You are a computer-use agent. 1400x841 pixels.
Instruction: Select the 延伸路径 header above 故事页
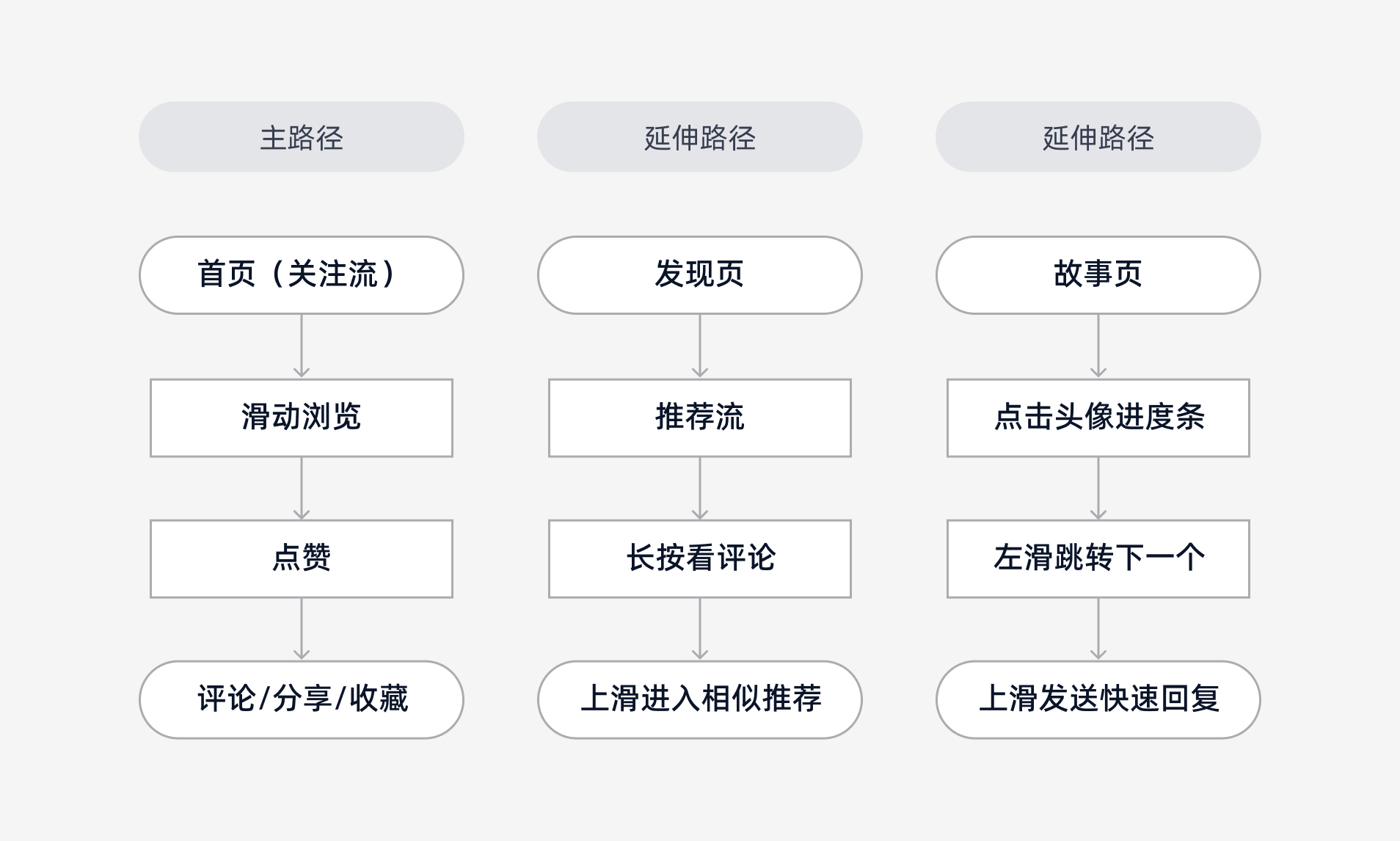1098,137
